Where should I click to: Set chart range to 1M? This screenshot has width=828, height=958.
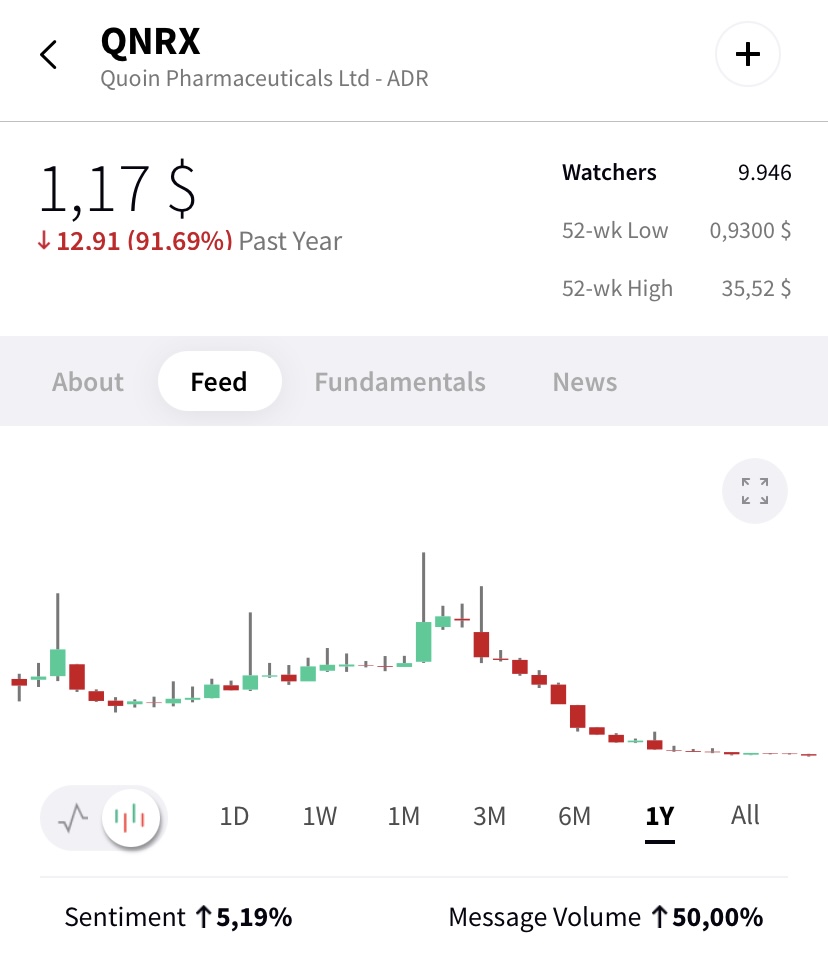click(404, 816)
